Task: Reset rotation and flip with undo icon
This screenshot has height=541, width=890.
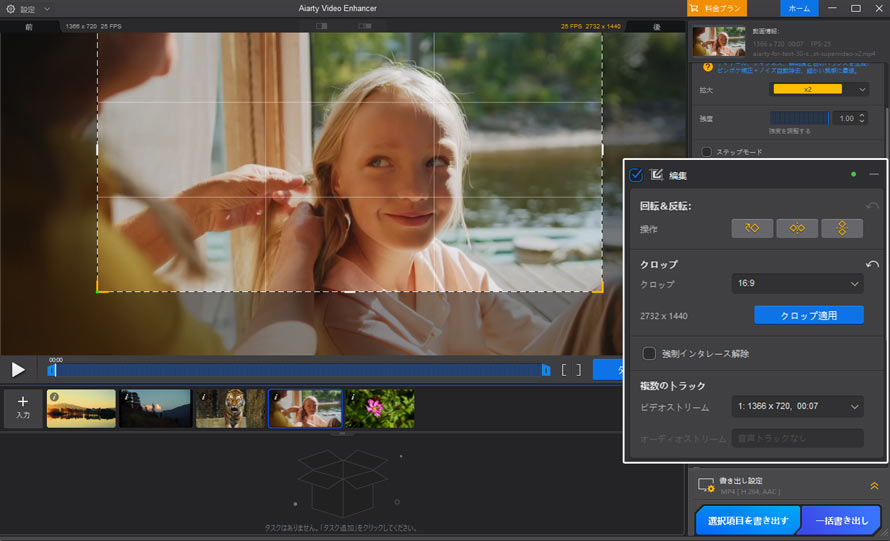Action: tap(872, 206)
